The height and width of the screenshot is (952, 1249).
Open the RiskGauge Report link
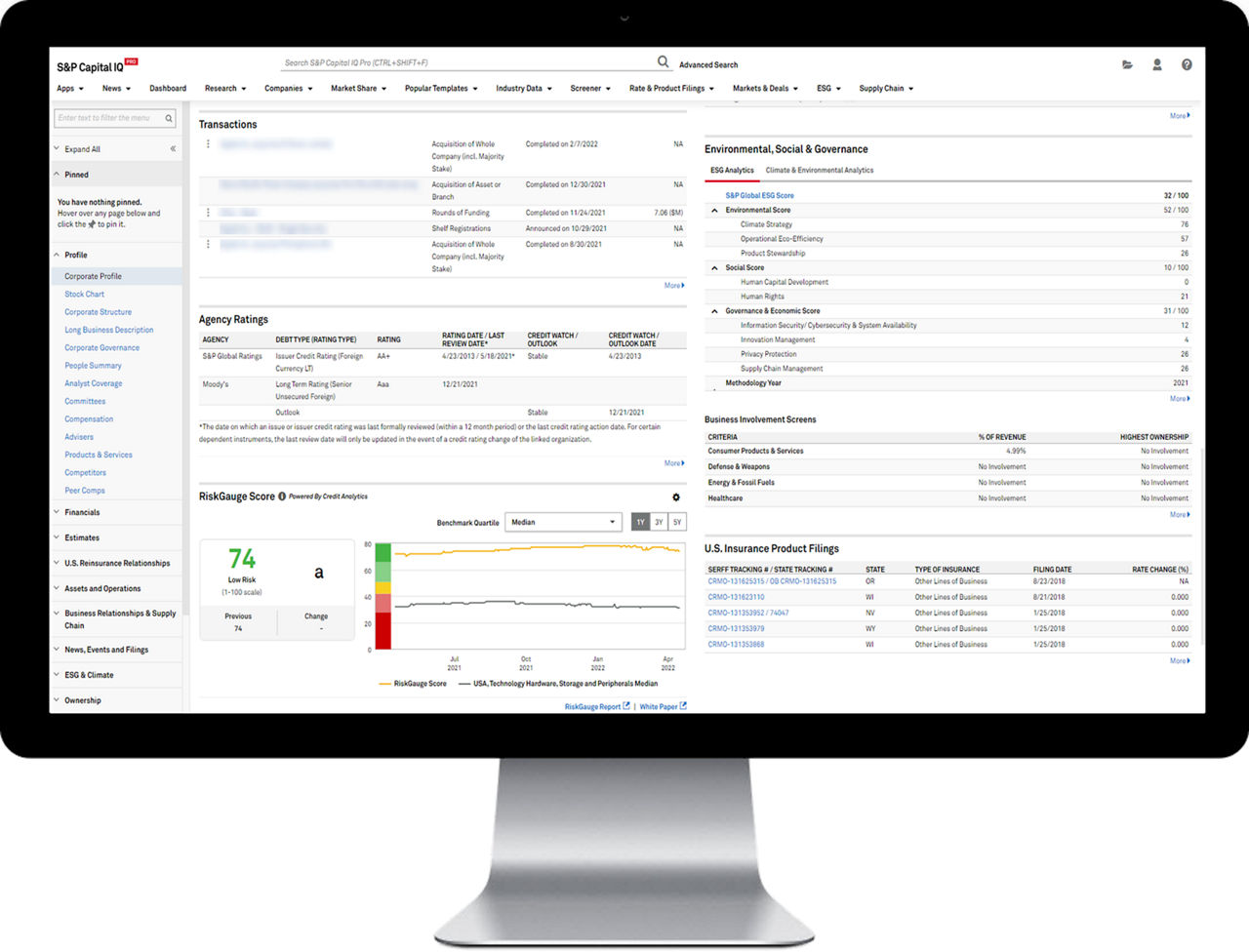click(597, 707)
